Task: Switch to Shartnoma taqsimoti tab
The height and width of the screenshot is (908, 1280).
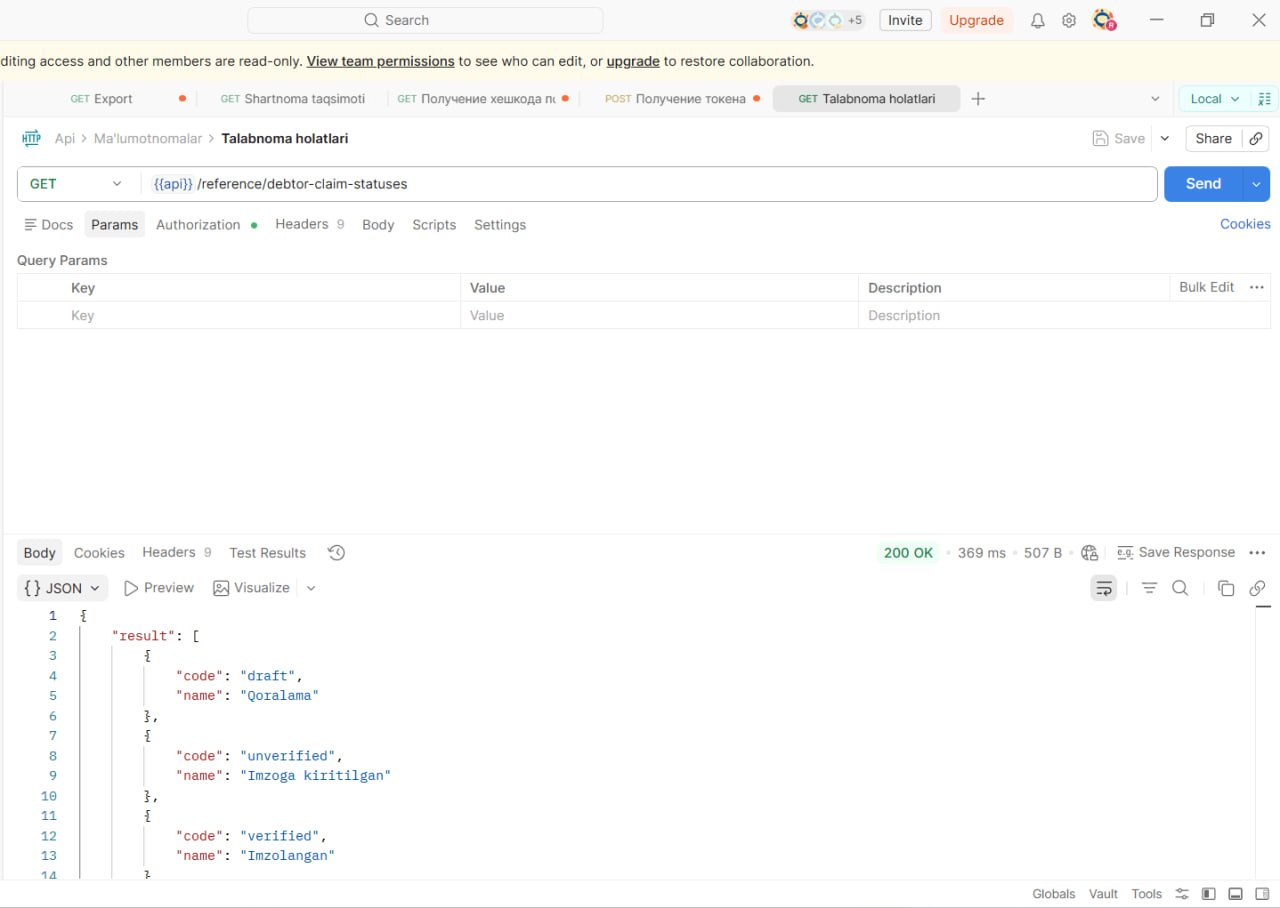Action: click(x=292, y=99)
